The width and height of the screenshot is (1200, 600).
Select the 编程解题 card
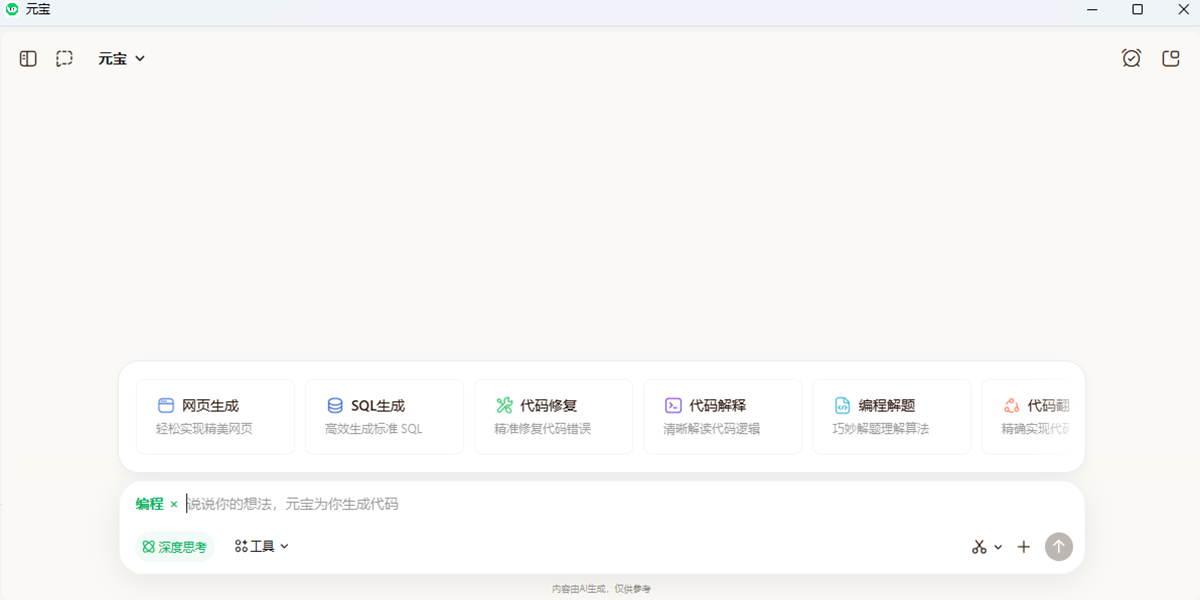click(891, 417)
